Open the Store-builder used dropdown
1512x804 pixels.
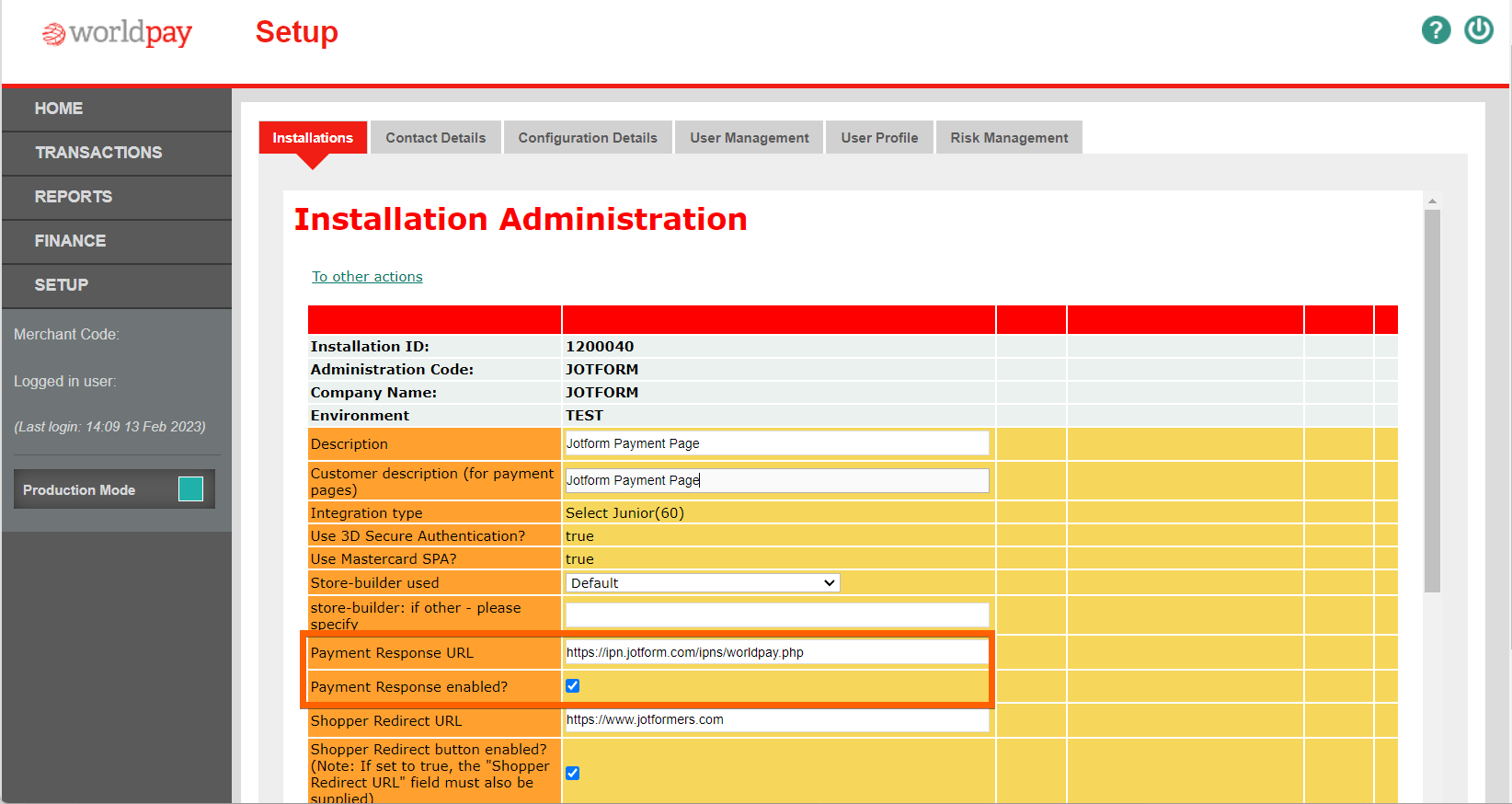click(x=703, y=583)
